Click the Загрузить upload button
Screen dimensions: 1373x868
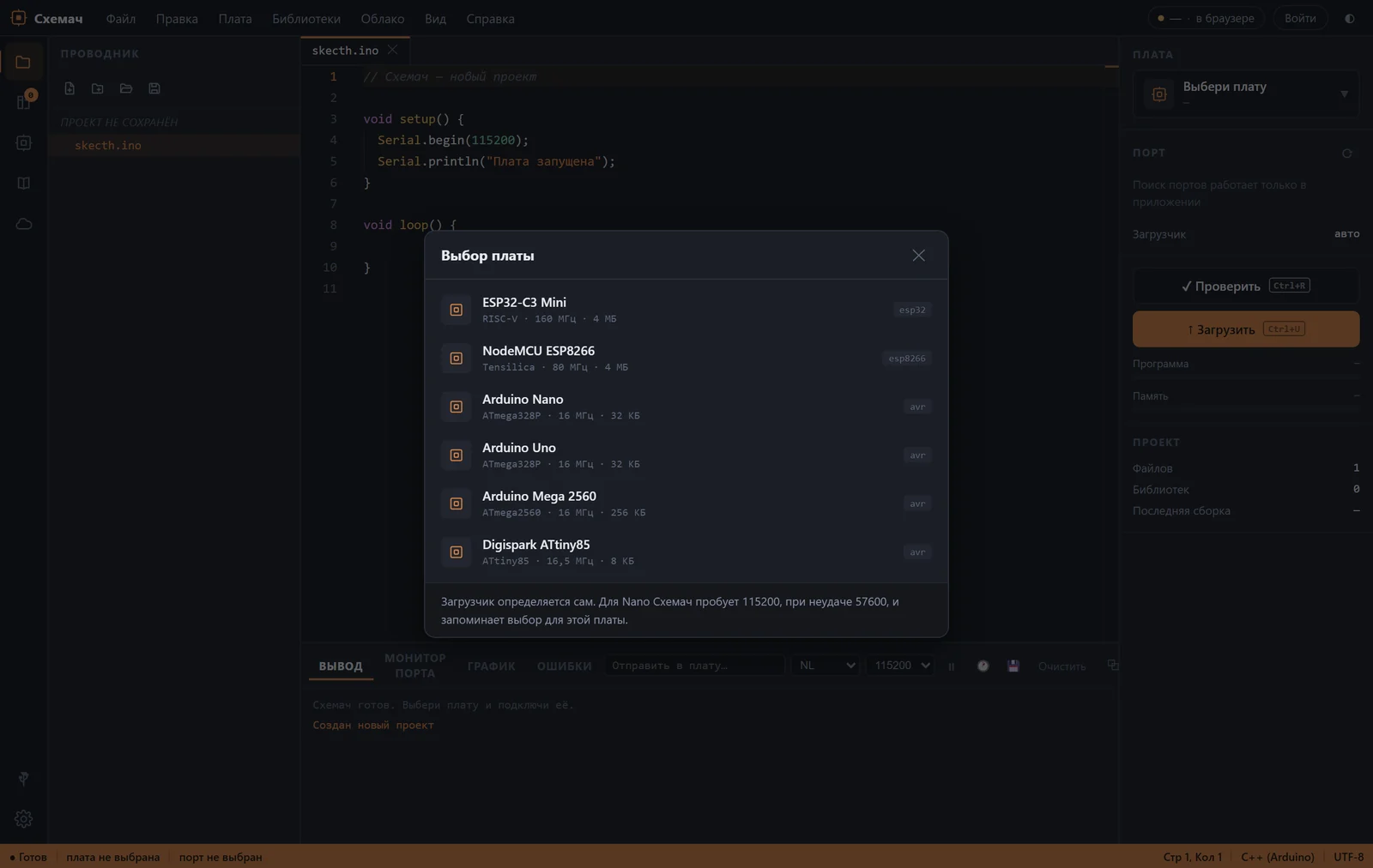(1246, 329)
